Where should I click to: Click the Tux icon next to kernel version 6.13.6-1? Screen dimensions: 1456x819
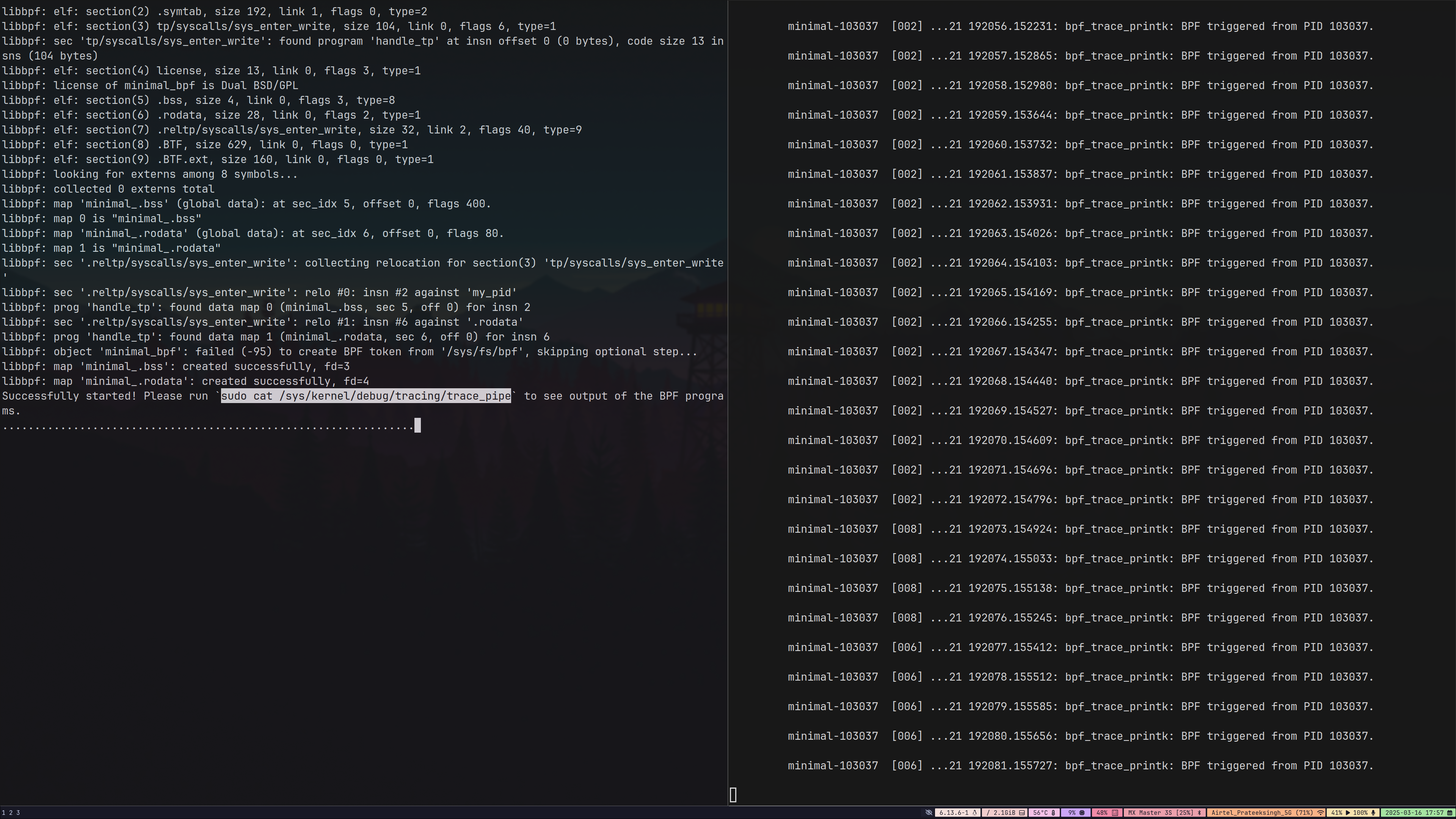975,813
